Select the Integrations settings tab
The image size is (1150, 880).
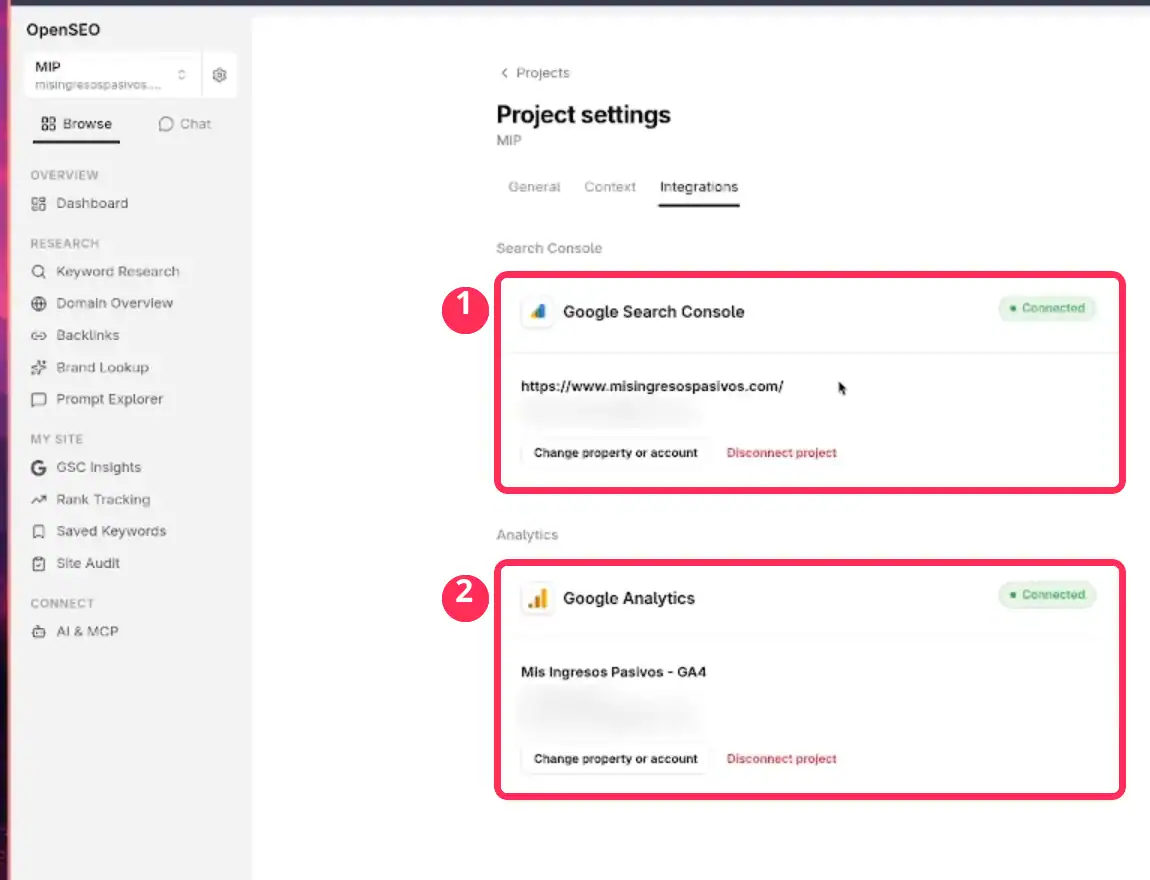pyautogui.click(x=699, y=187)
